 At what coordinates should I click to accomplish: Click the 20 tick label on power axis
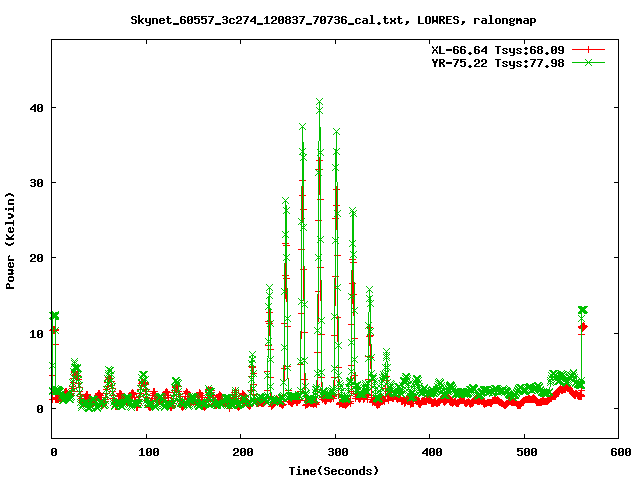pyautogui.click(x=35, y=258)
